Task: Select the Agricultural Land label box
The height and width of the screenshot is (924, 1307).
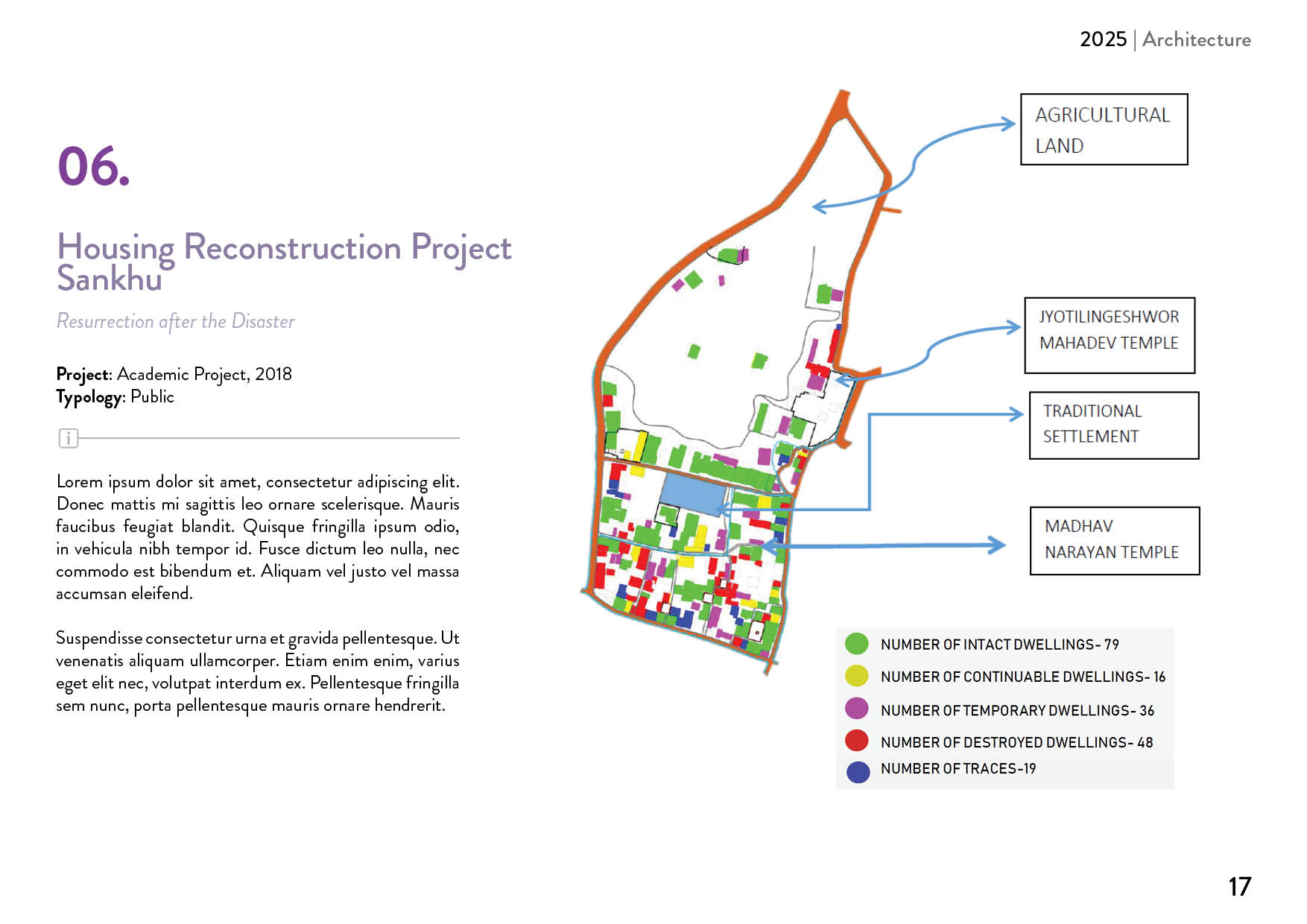Action: click(x=1103, y=130)
